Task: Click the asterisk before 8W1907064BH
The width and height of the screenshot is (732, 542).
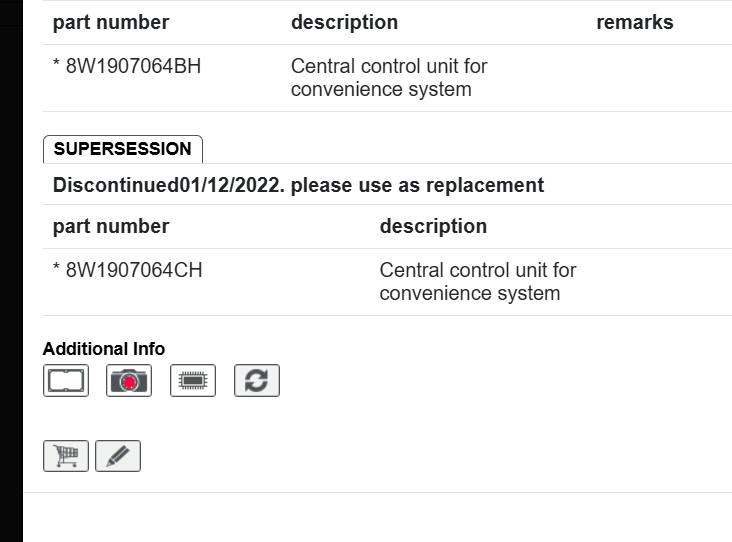Action: (x=57, y=68)
